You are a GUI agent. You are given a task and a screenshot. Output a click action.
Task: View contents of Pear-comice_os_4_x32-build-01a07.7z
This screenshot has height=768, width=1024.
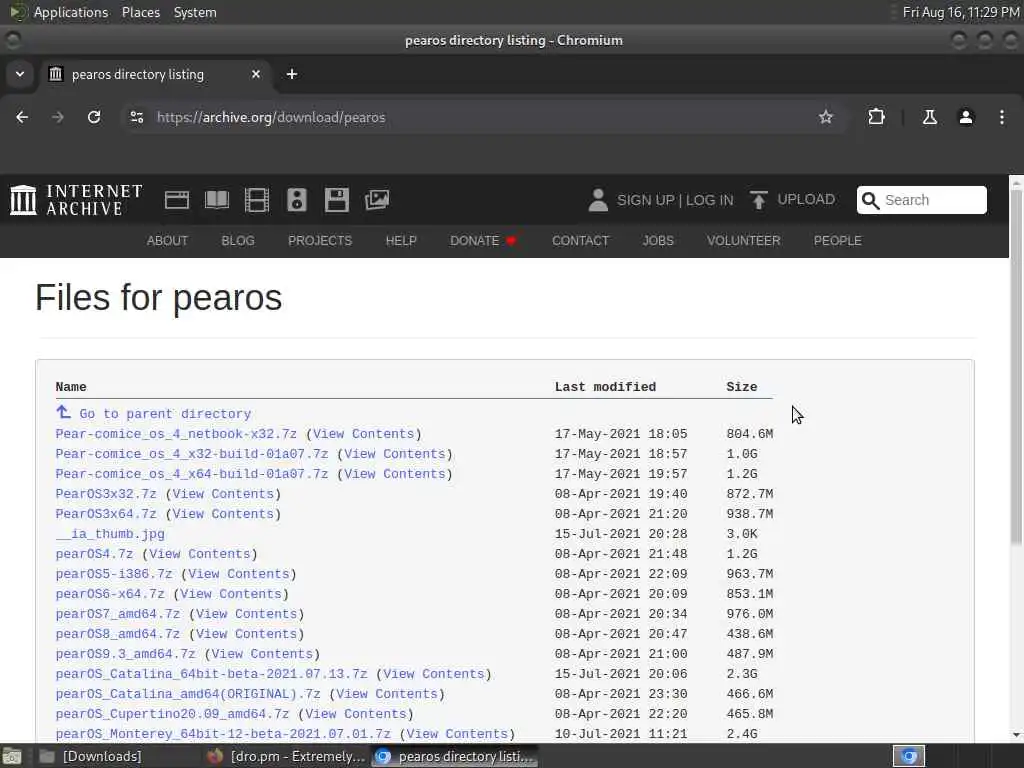click(x=394, y=454)
